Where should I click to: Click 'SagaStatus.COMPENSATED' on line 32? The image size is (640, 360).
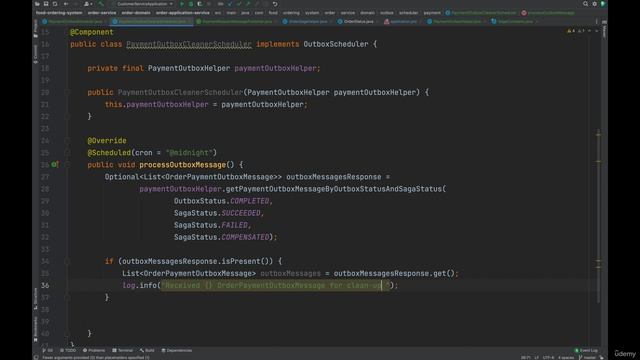[x=222, y=237]
